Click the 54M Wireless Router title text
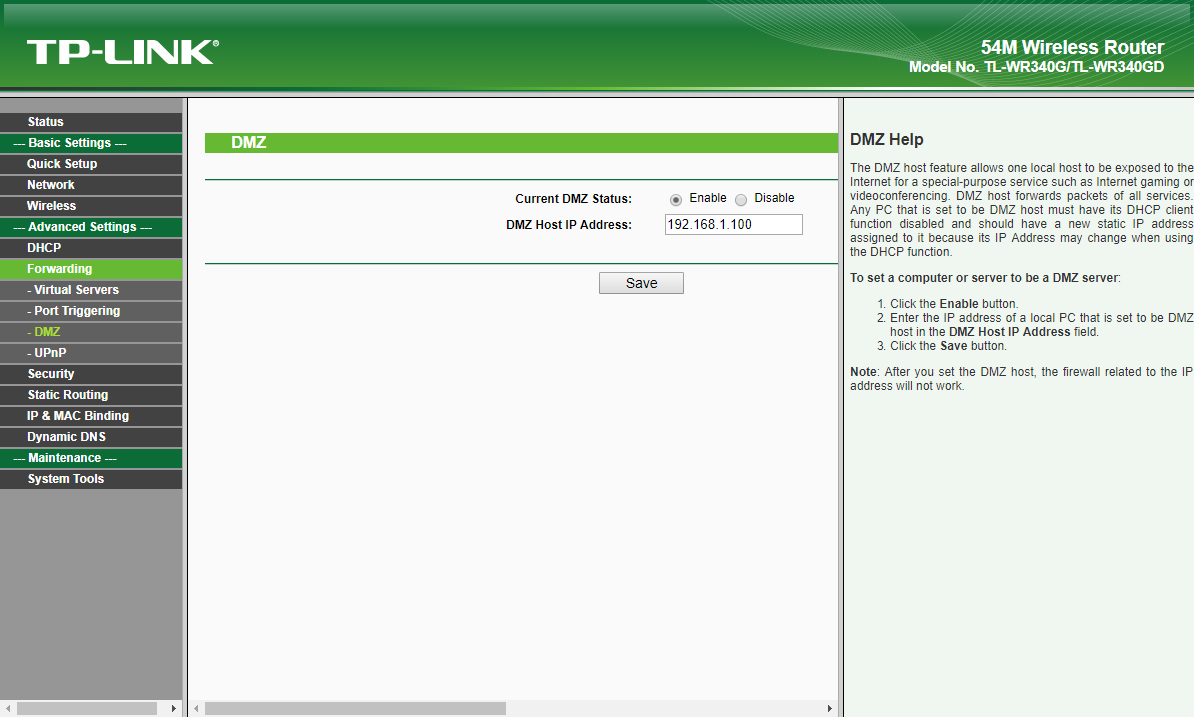The height and width of the screenshot is (717, 1194). tap(1072, 47)
